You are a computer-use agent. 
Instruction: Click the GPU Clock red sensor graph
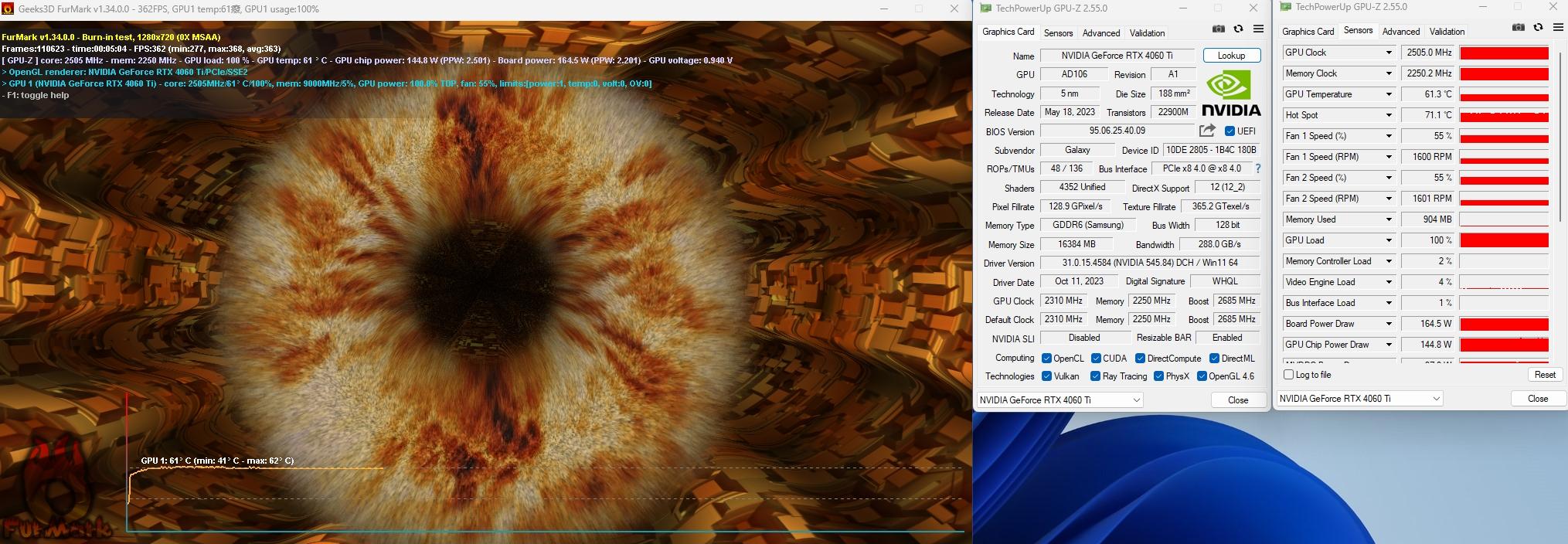[1504, 53]
